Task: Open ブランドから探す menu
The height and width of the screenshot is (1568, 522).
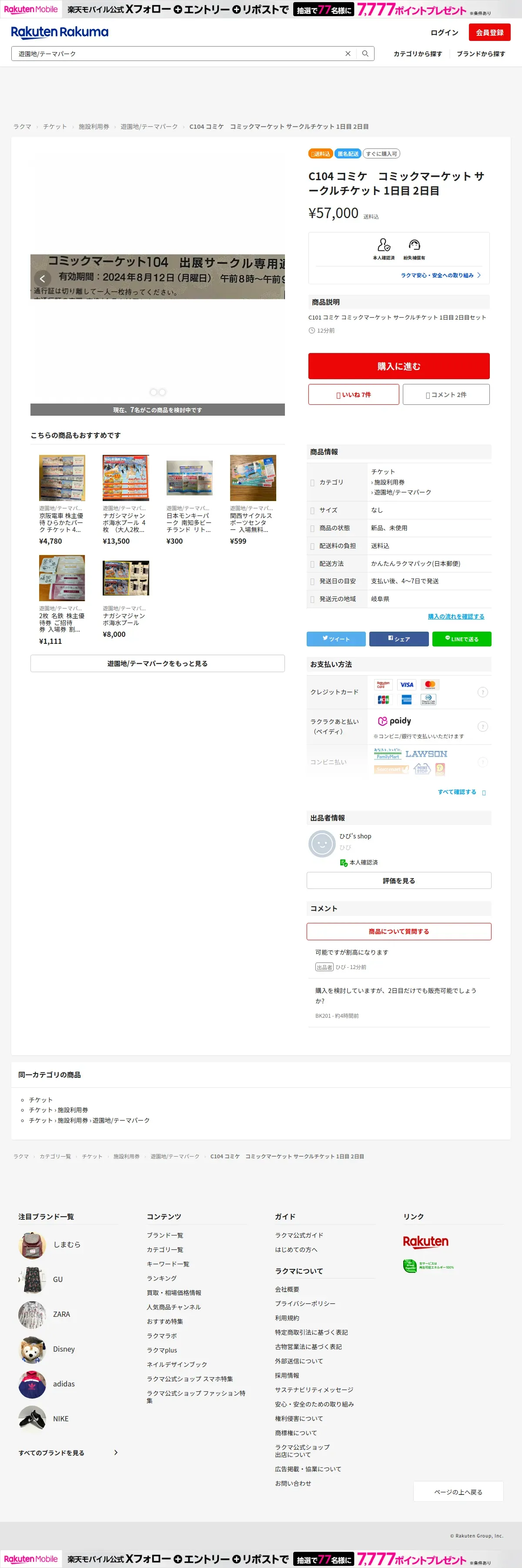Action: click(x=481, y=54)
